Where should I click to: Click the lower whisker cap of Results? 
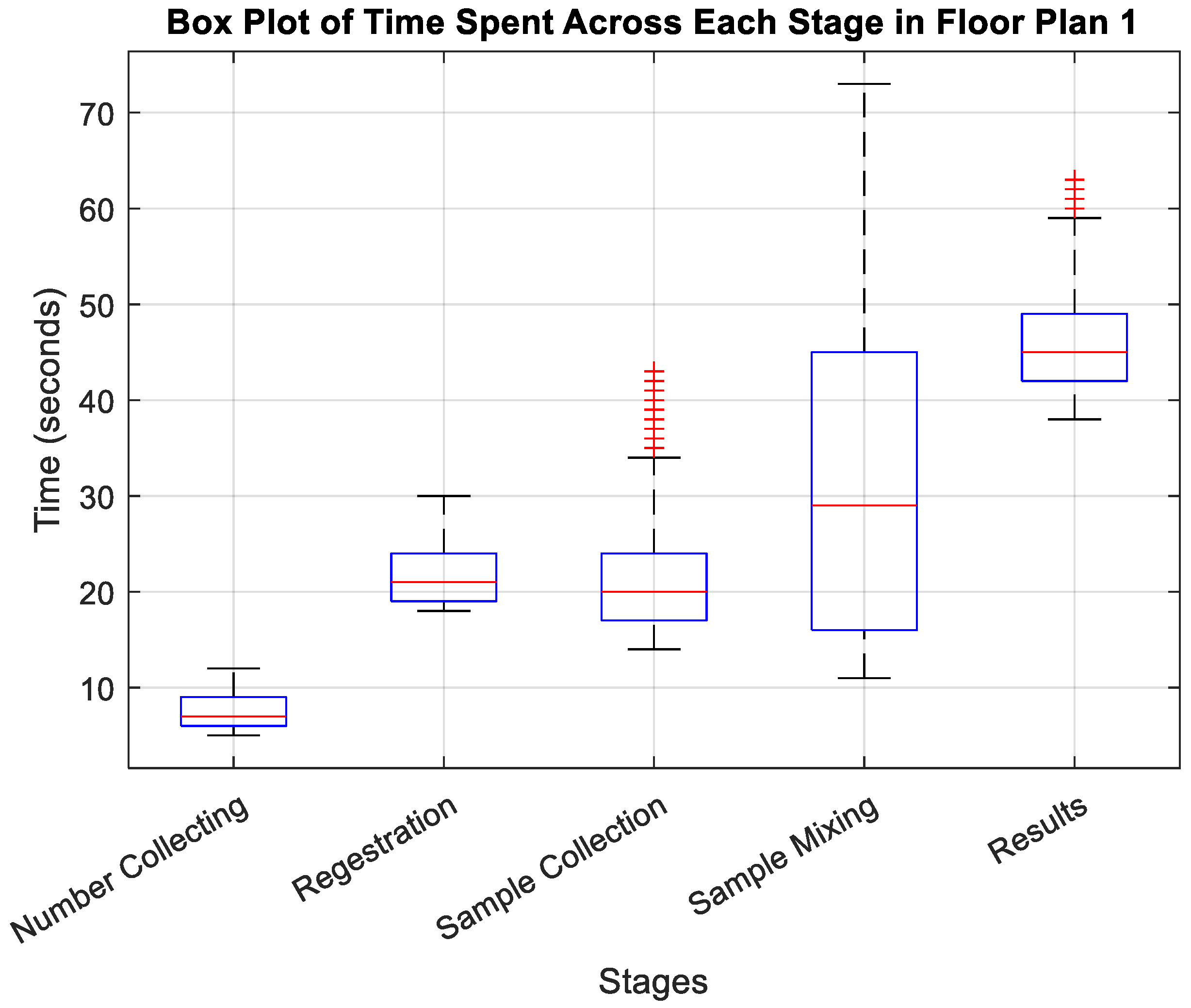(x=1075, y=420)
